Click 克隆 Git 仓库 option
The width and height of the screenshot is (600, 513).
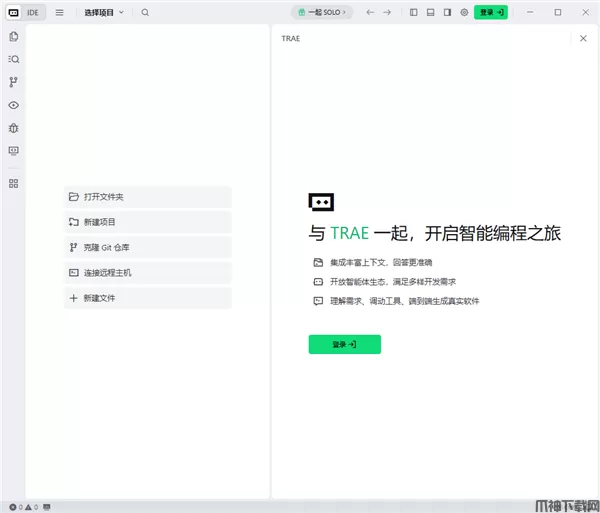tap(148, 248)
